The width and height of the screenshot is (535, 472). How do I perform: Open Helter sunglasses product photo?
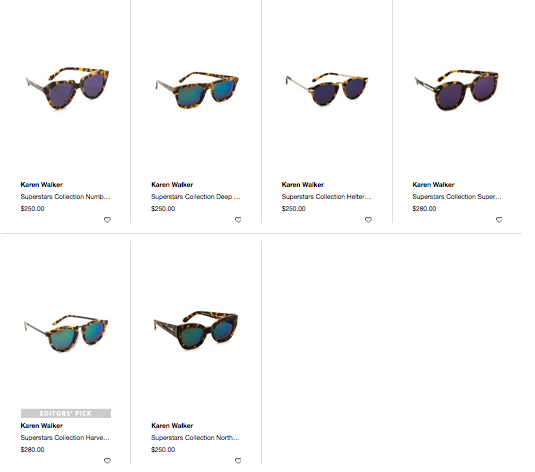click(327, 88)
